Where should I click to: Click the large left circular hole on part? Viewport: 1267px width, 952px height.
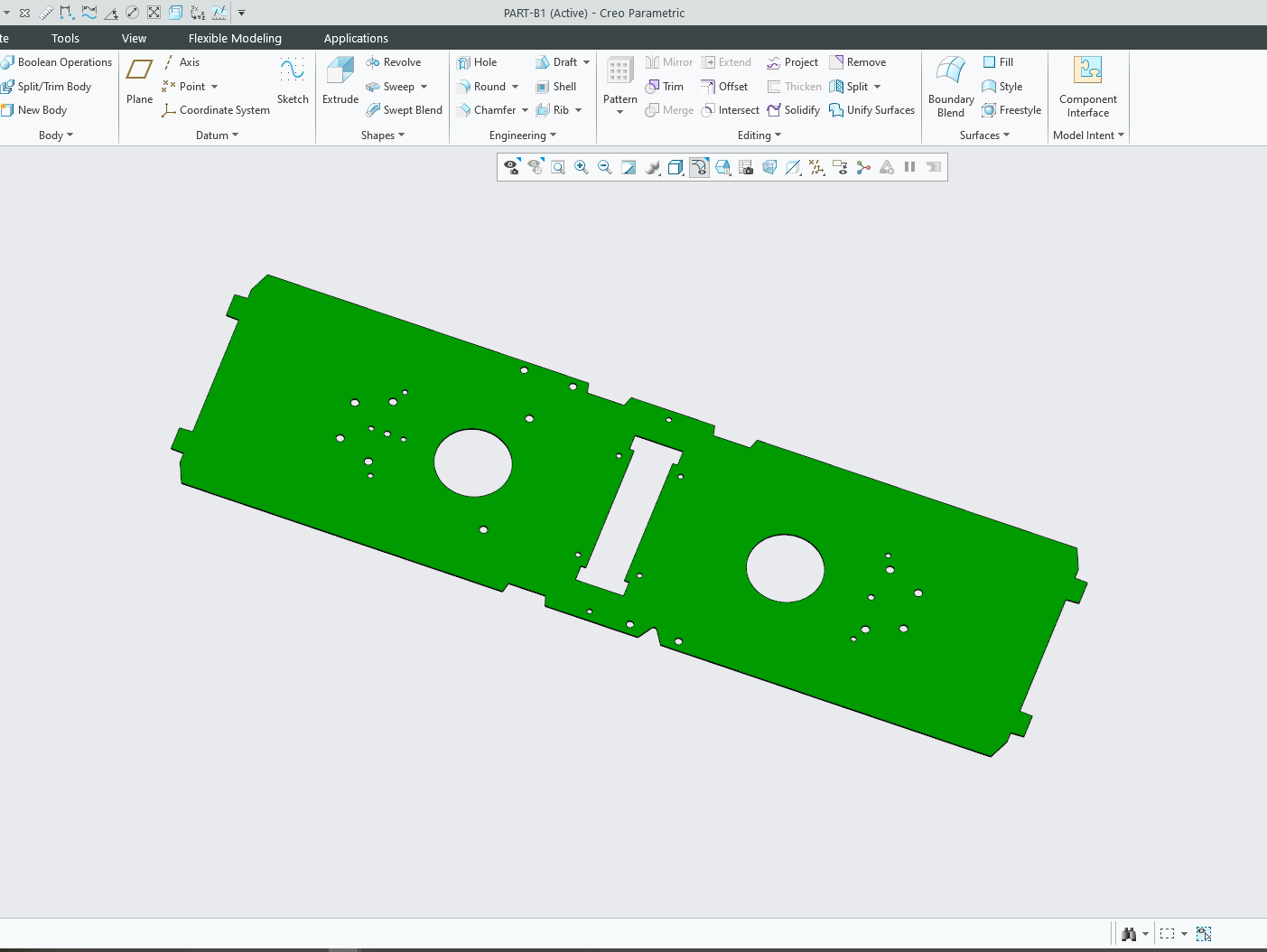472,463
